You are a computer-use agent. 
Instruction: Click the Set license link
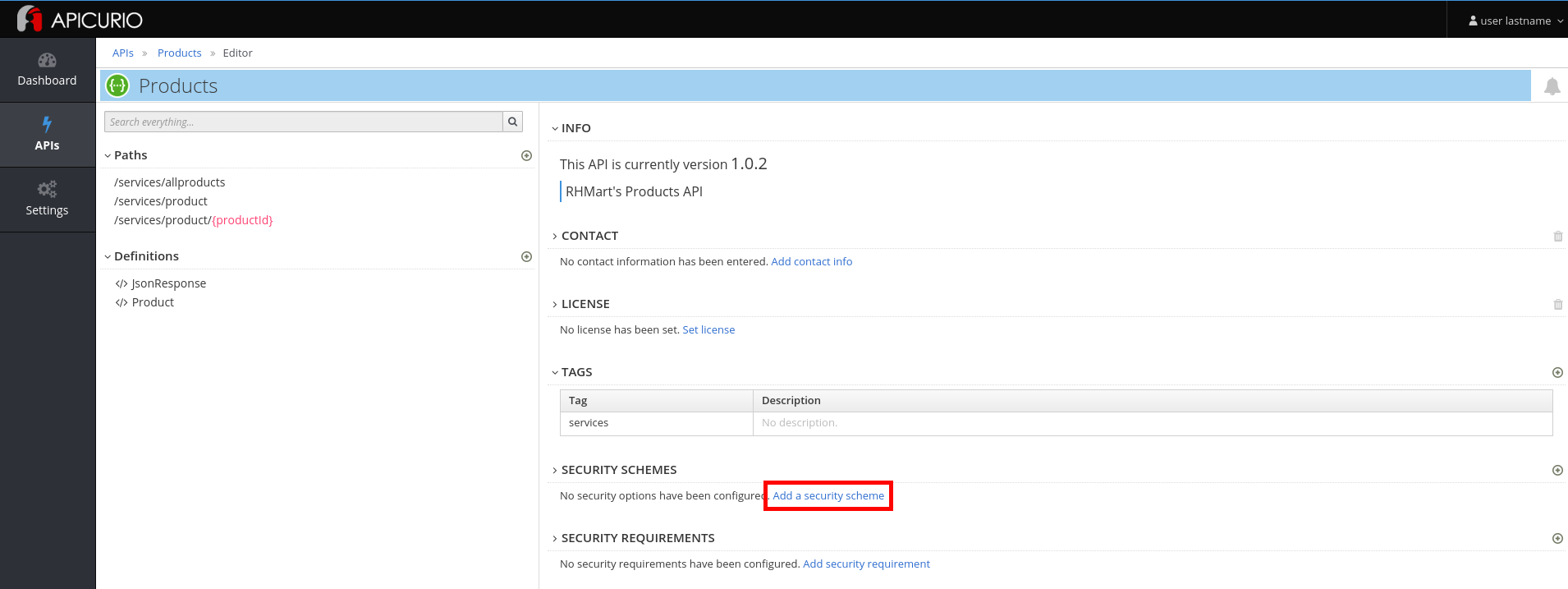[x=708, y=329]
